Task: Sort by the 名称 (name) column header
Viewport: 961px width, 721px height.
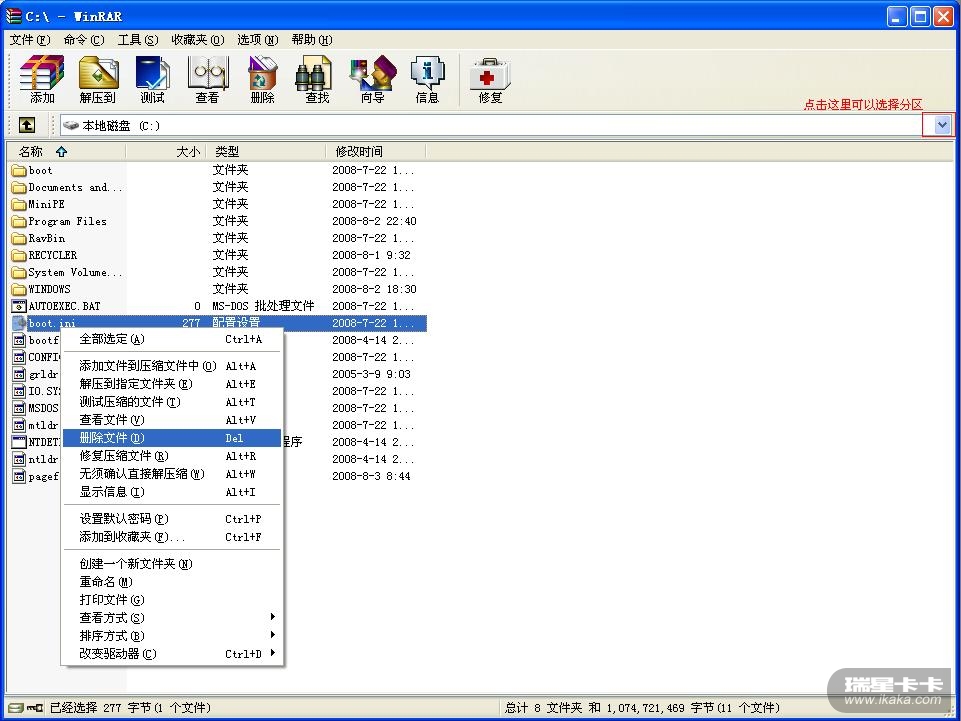Action: [x=66, y=151]
